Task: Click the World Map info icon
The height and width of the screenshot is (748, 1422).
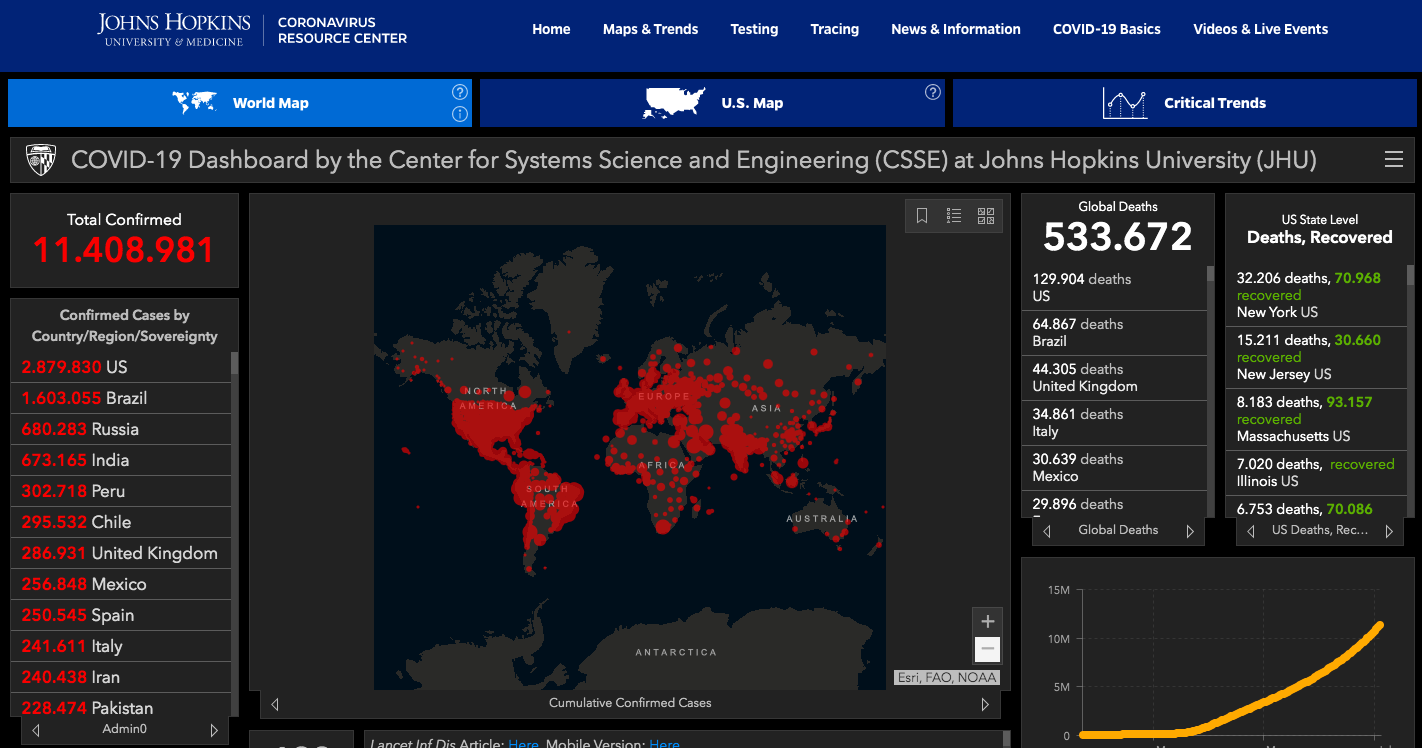Action: pos(459,114)
